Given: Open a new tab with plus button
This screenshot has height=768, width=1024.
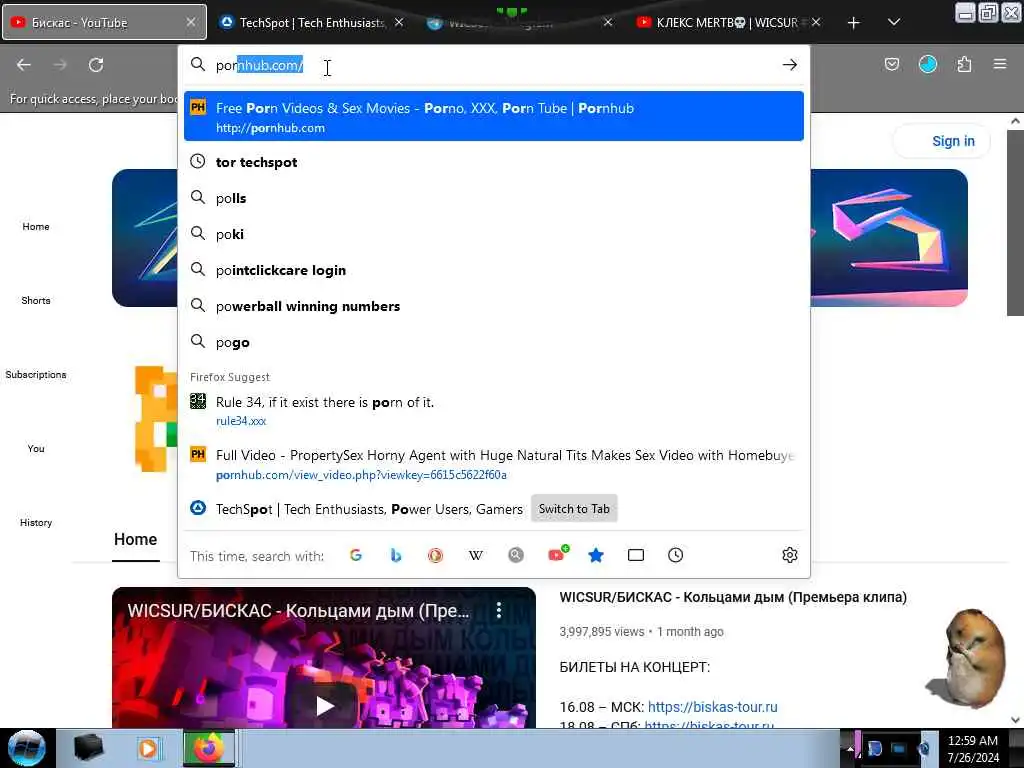Looking at the screenshot, I should pyautogui.click(x=853, y=23).
